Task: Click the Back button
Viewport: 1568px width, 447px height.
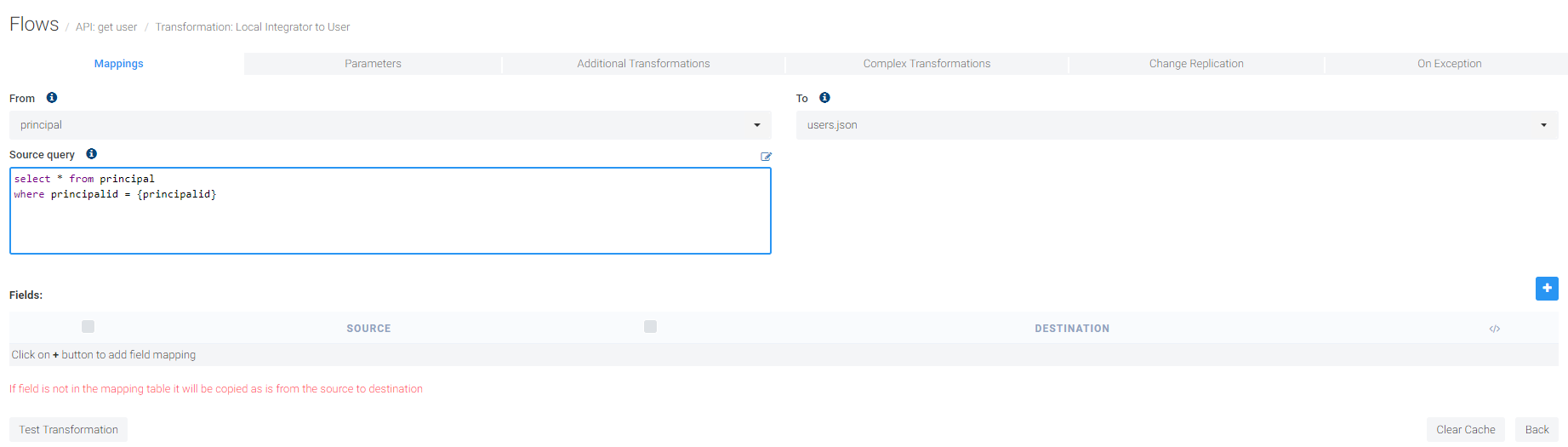Action: 1537,430
